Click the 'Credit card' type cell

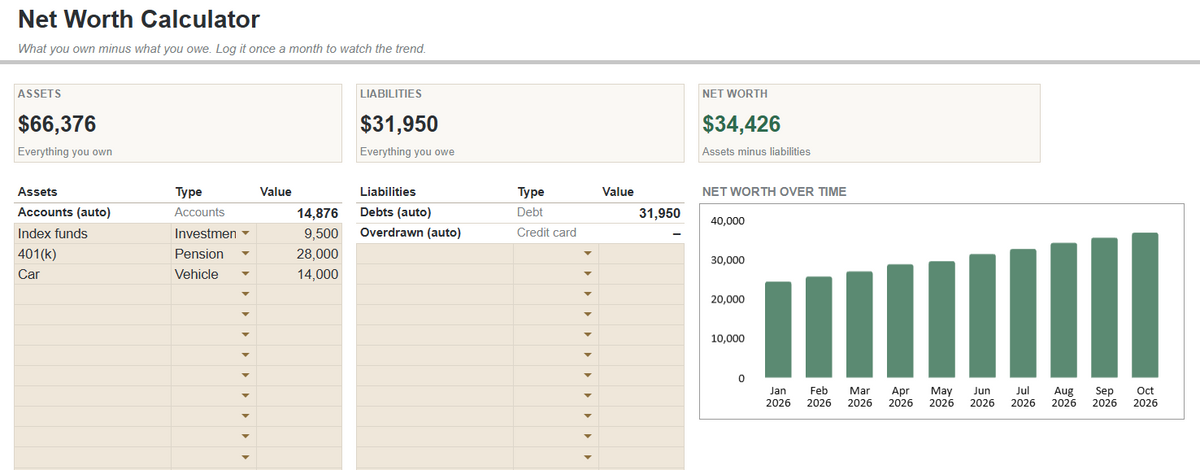pos(556,233)
